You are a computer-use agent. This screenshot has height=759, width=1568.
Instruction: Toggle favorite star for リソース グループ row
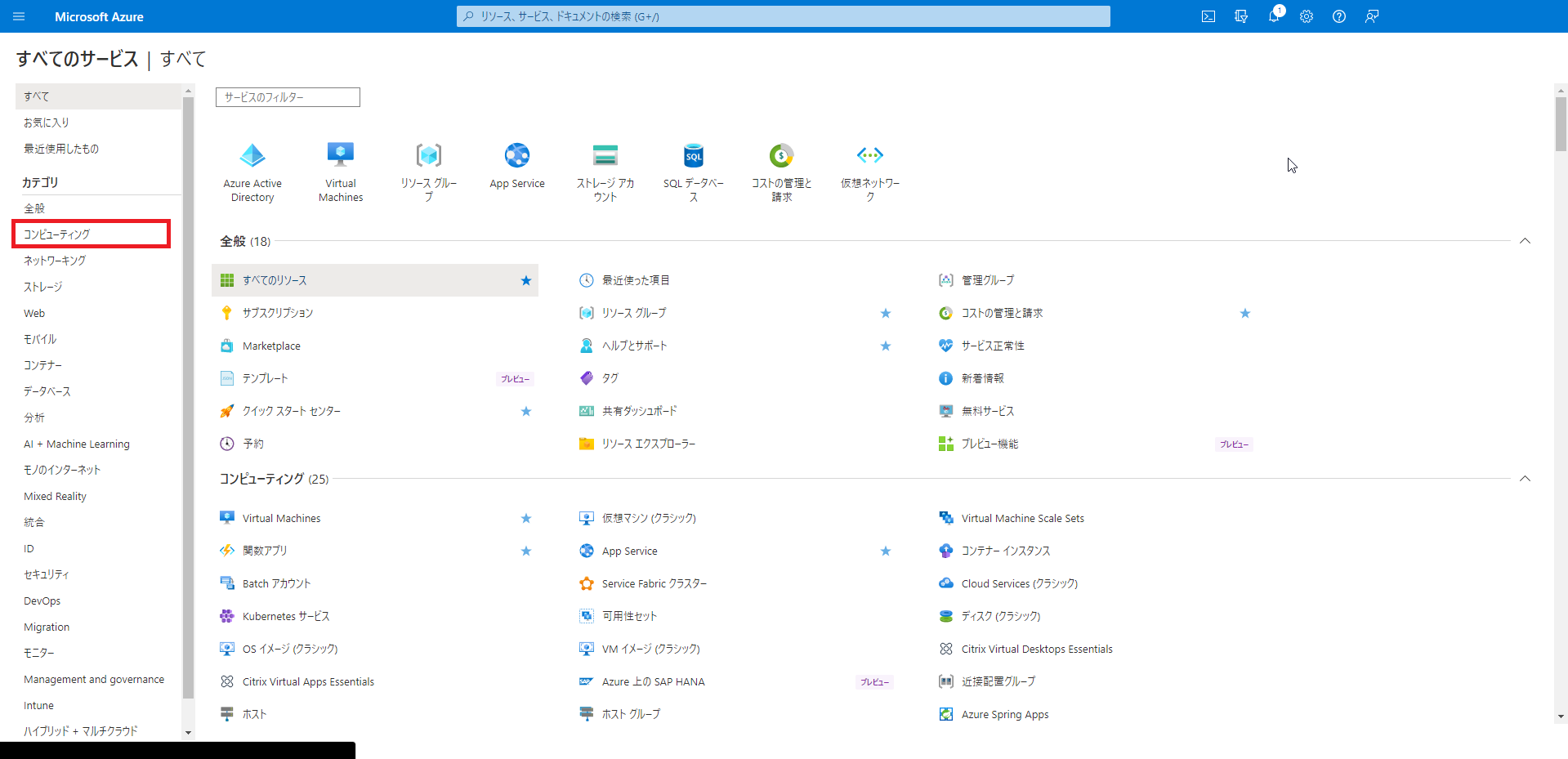pyautogui.click(x=886, y=313)
